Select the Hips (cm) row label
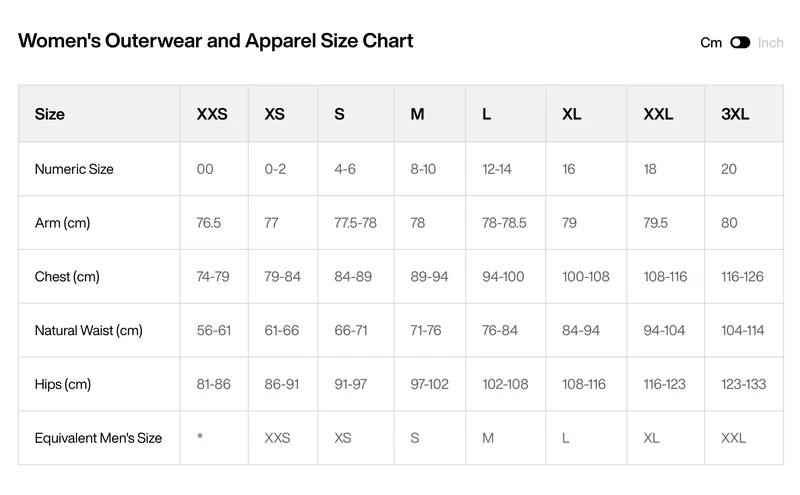This screenshot has height=495, width=800. pos(63,384)
